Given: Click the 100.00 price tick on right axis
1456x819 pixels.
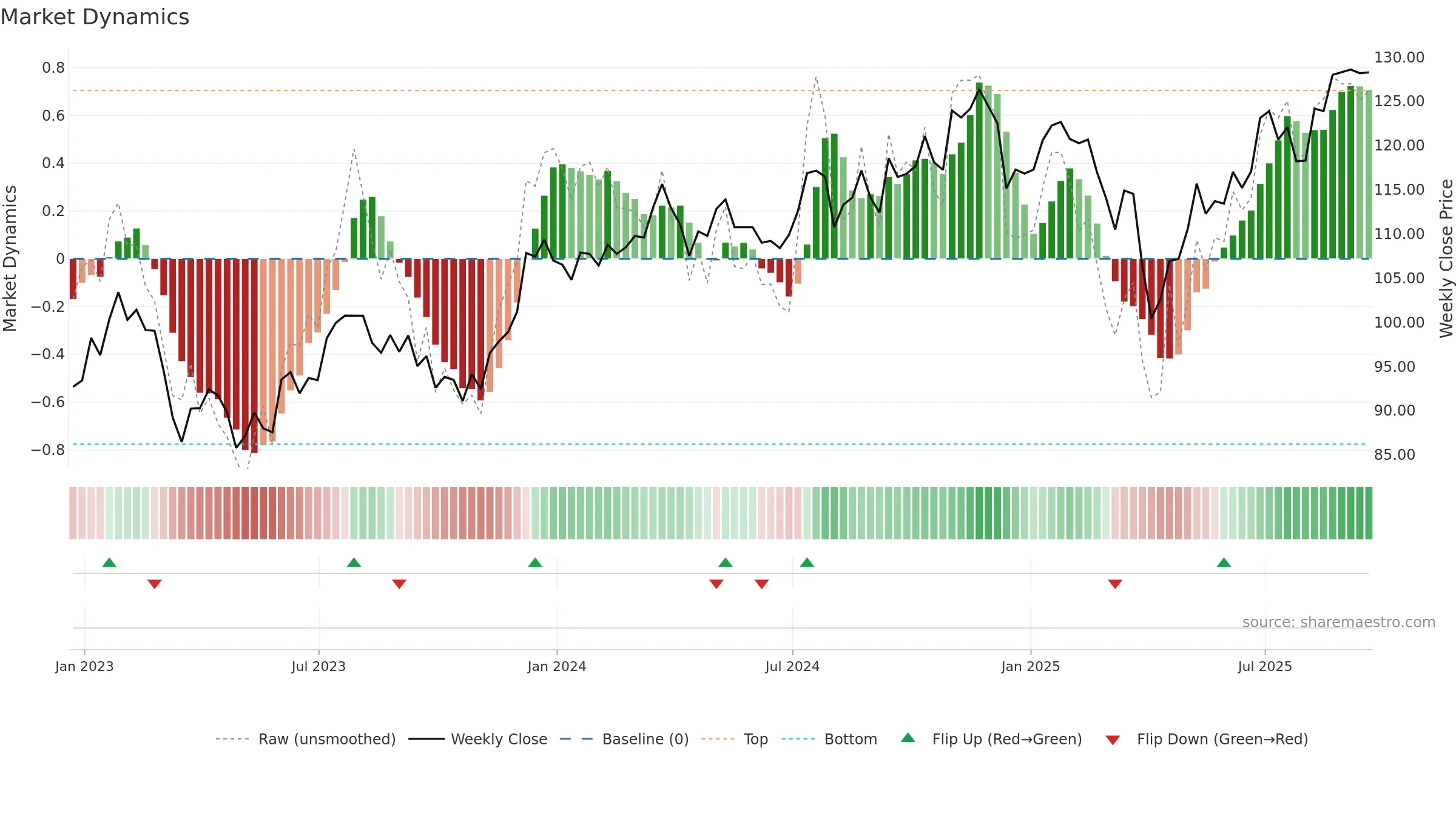Looking at the screenshot, I should 1399,323.
